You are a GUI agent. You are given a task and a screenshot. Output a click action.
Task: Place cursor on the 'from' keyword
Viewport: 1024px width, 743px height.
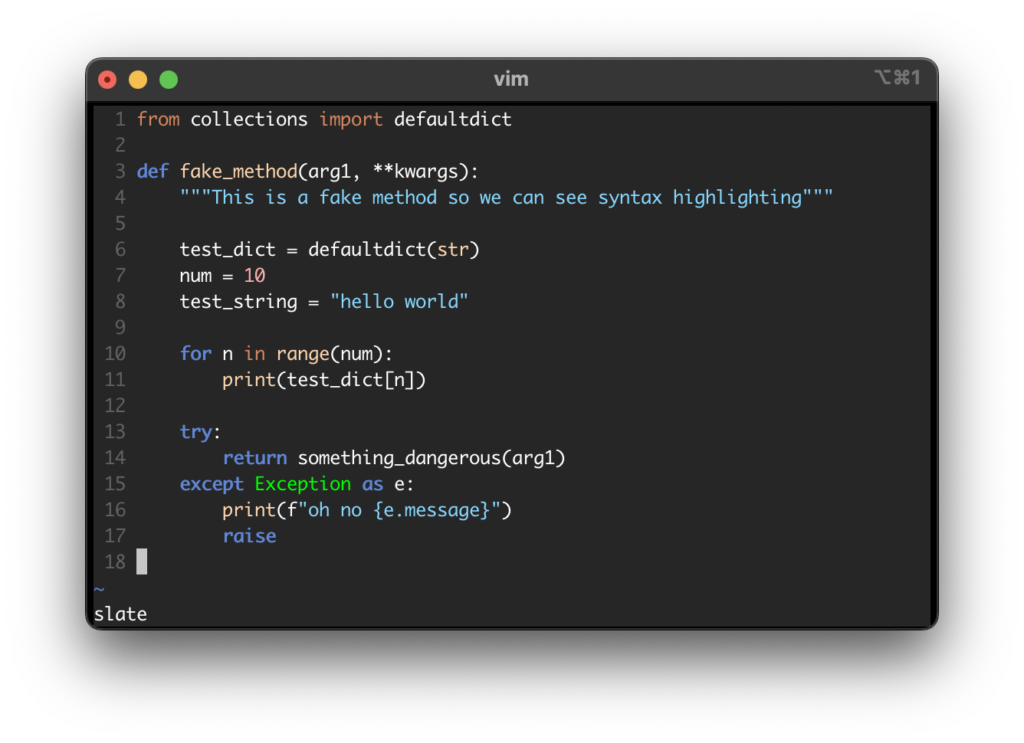(158, 119)
